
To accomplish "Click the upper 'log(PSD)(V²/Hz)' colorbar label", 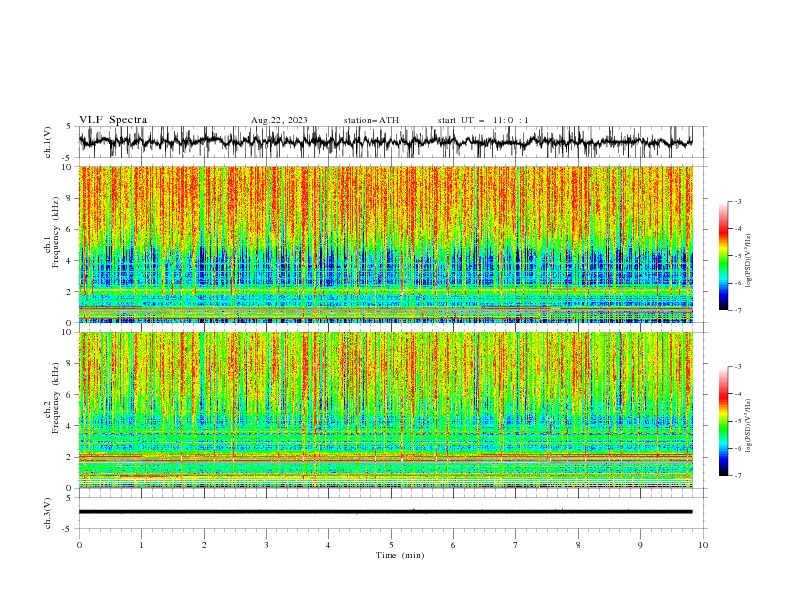I will (x=748, y=261).
